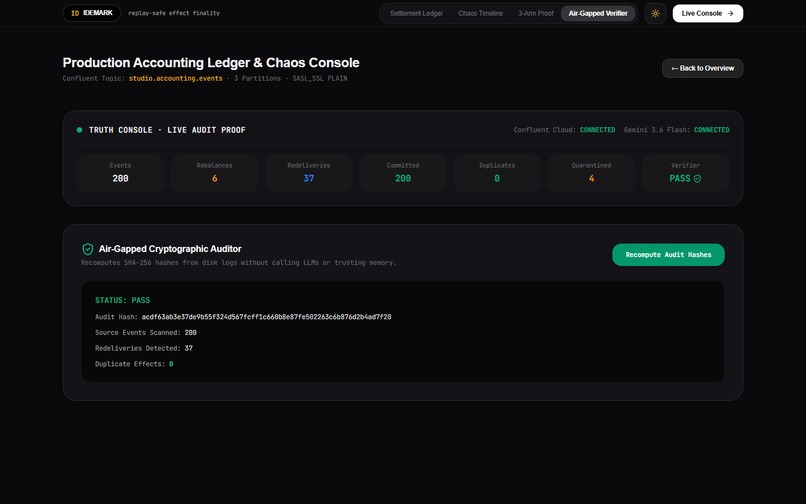
Task: Select the Rebalances 6 stat card
Action: click(214, 173)
